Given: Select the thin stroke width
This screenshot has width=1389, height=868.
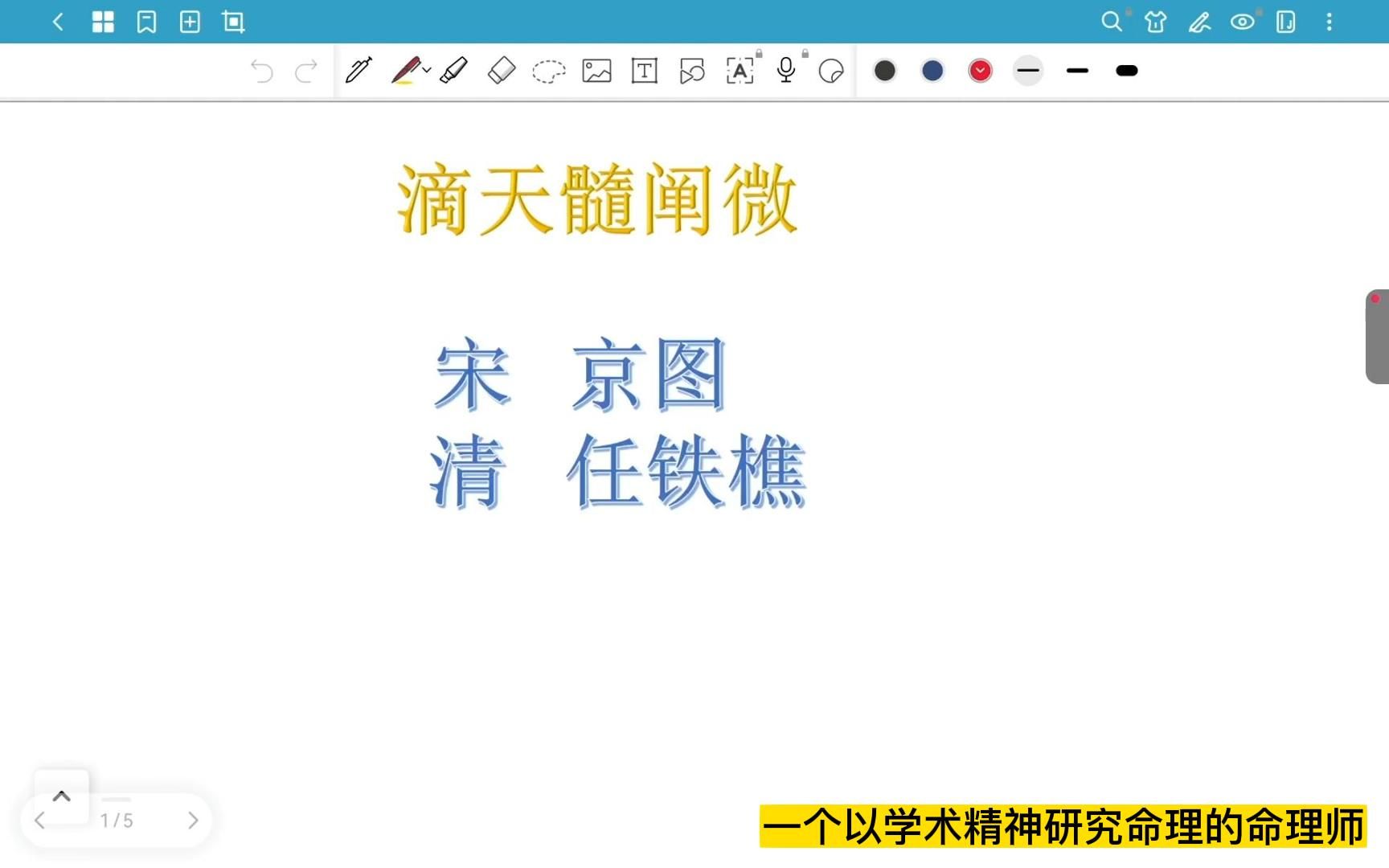Looking at the screenshot, I should [x=1028, y=71].
